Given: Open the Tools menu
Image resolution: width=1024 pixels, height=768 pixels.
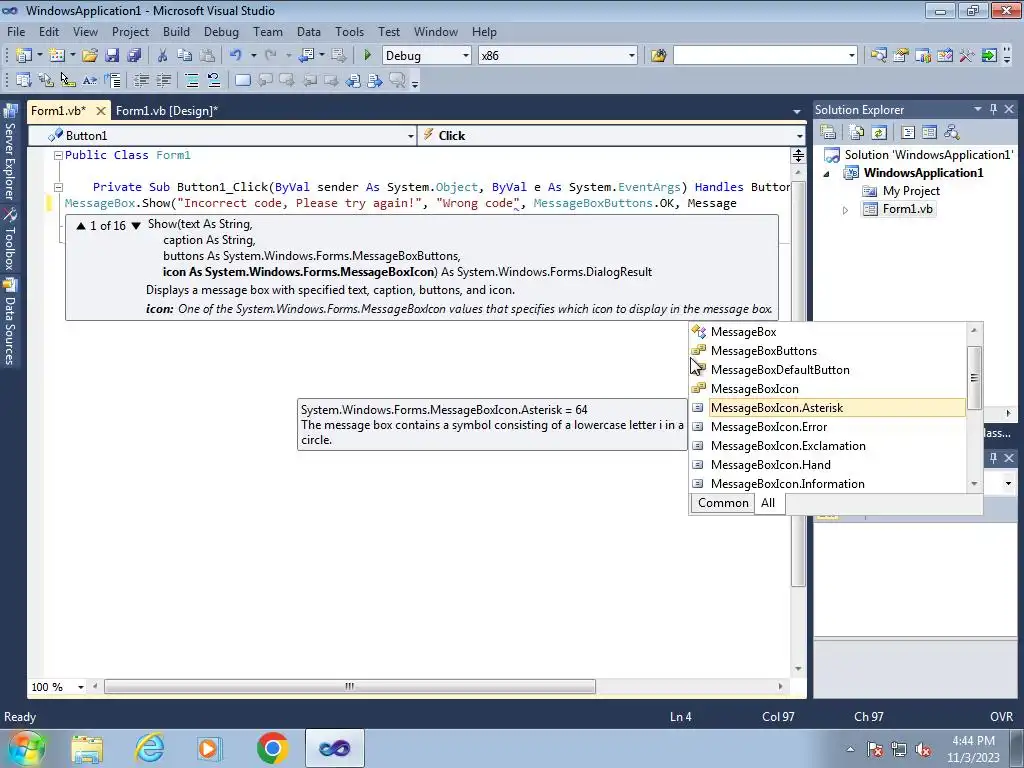Looking at the screenshot, I should pos(349,32).
